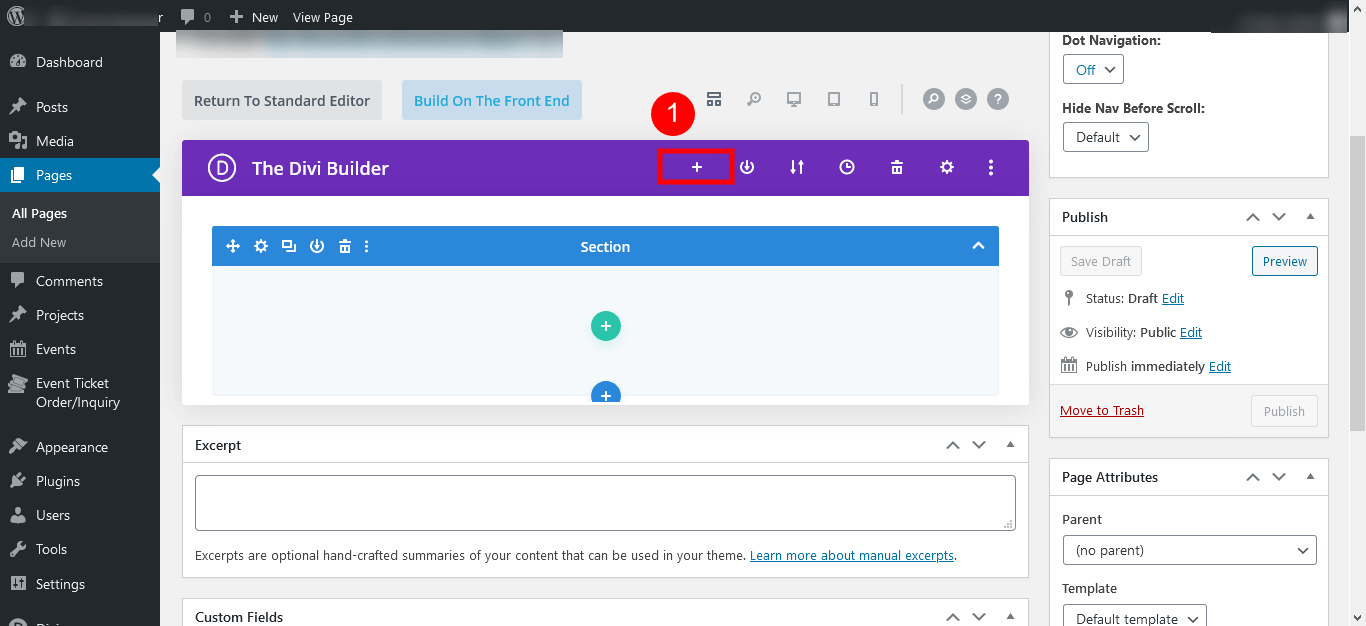Viewport: 1366px width, 626px height.
Task: Click the round search icon
Action: 933,99
